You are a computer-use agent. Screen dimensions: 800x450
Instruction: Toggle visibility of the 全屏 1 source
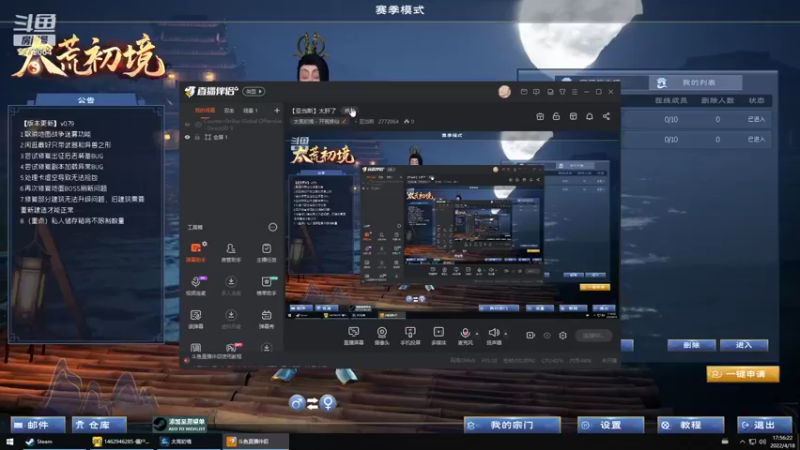tap(187, 137)
